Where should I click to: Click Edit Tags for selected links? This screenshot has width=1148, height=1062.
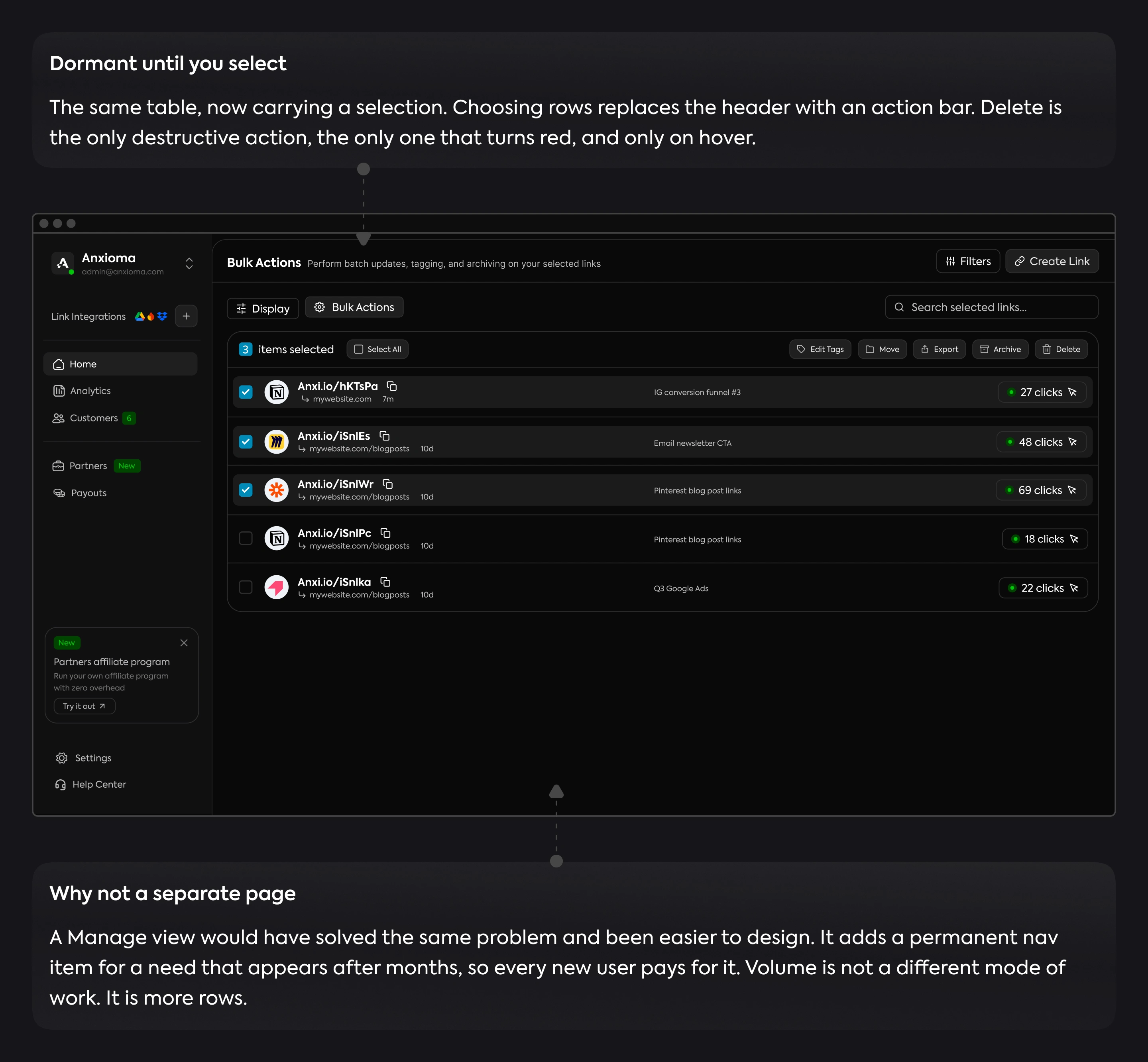click(x=820, y=349)
